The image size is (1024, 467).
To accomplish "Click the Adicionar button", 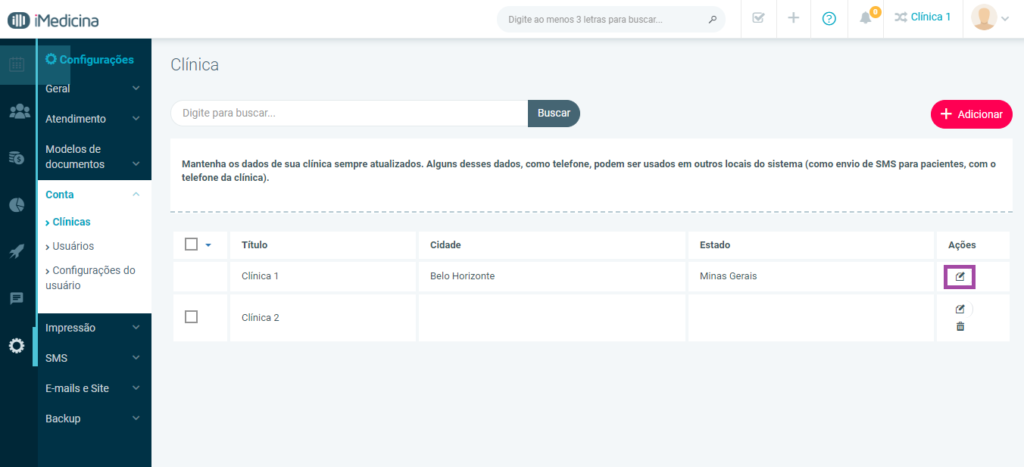I will (972, 114).
